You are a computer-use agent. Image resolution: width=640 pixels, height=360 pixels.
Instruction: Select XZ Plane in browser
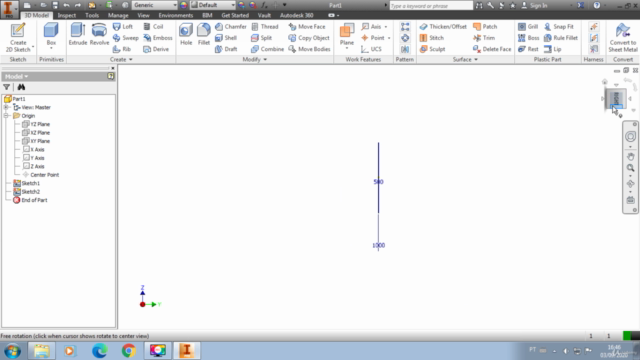tap(36, 133)
